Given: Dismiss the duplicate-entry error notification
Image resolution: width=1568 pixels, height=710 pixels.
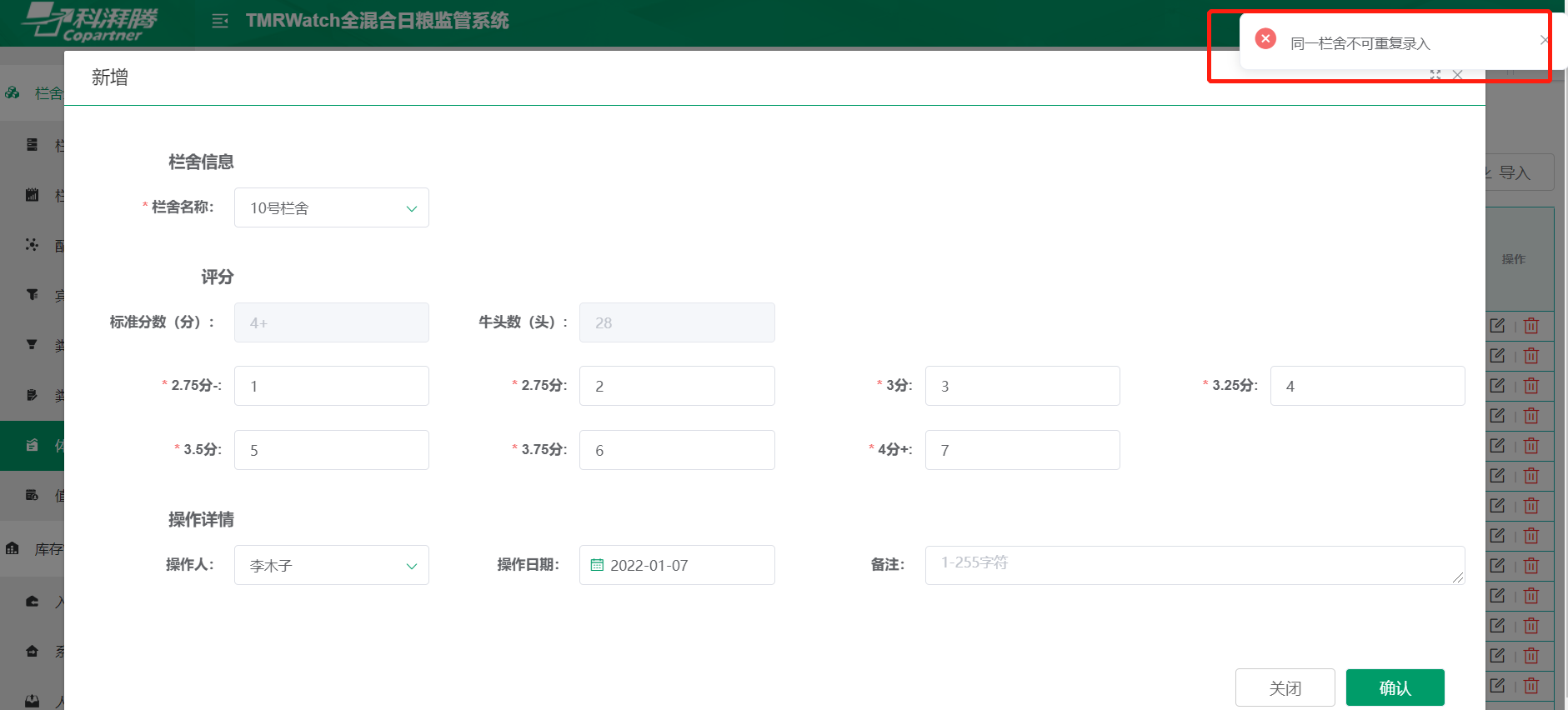Looking at the screenshot, I should (x=1544, y=40).
